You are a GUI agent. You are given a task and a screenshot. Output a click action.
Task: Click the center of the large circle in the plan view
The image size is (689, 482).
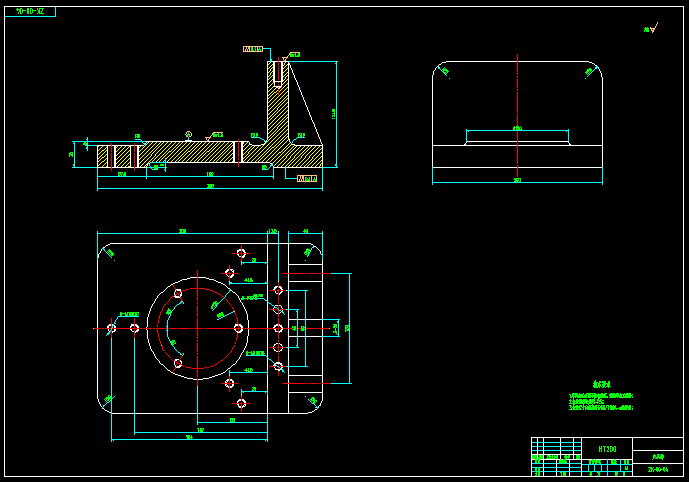point(198,328)
